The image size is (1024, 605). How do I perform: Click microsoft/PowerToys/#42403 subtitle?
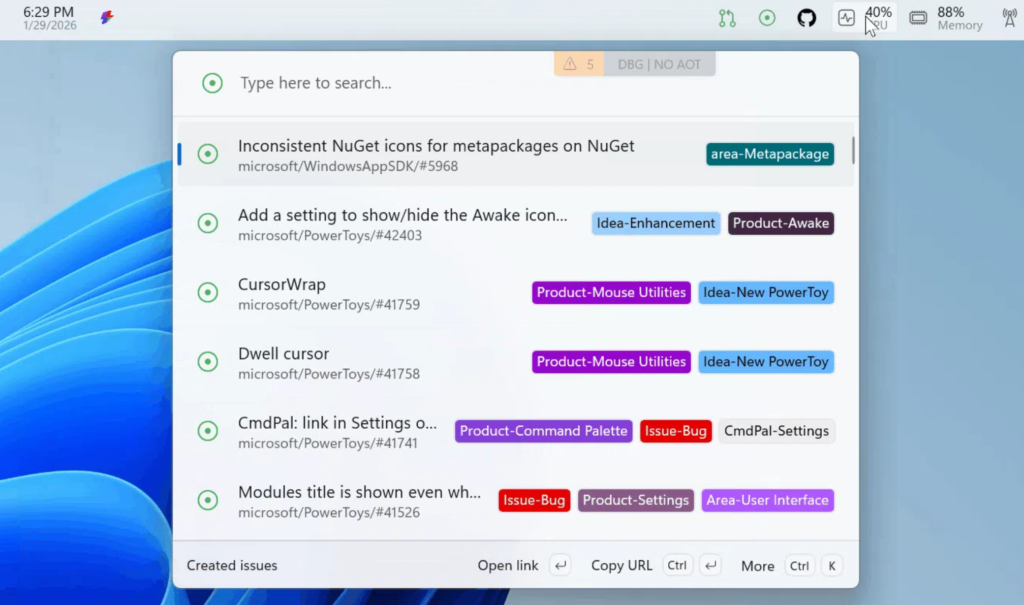[330, 235]
